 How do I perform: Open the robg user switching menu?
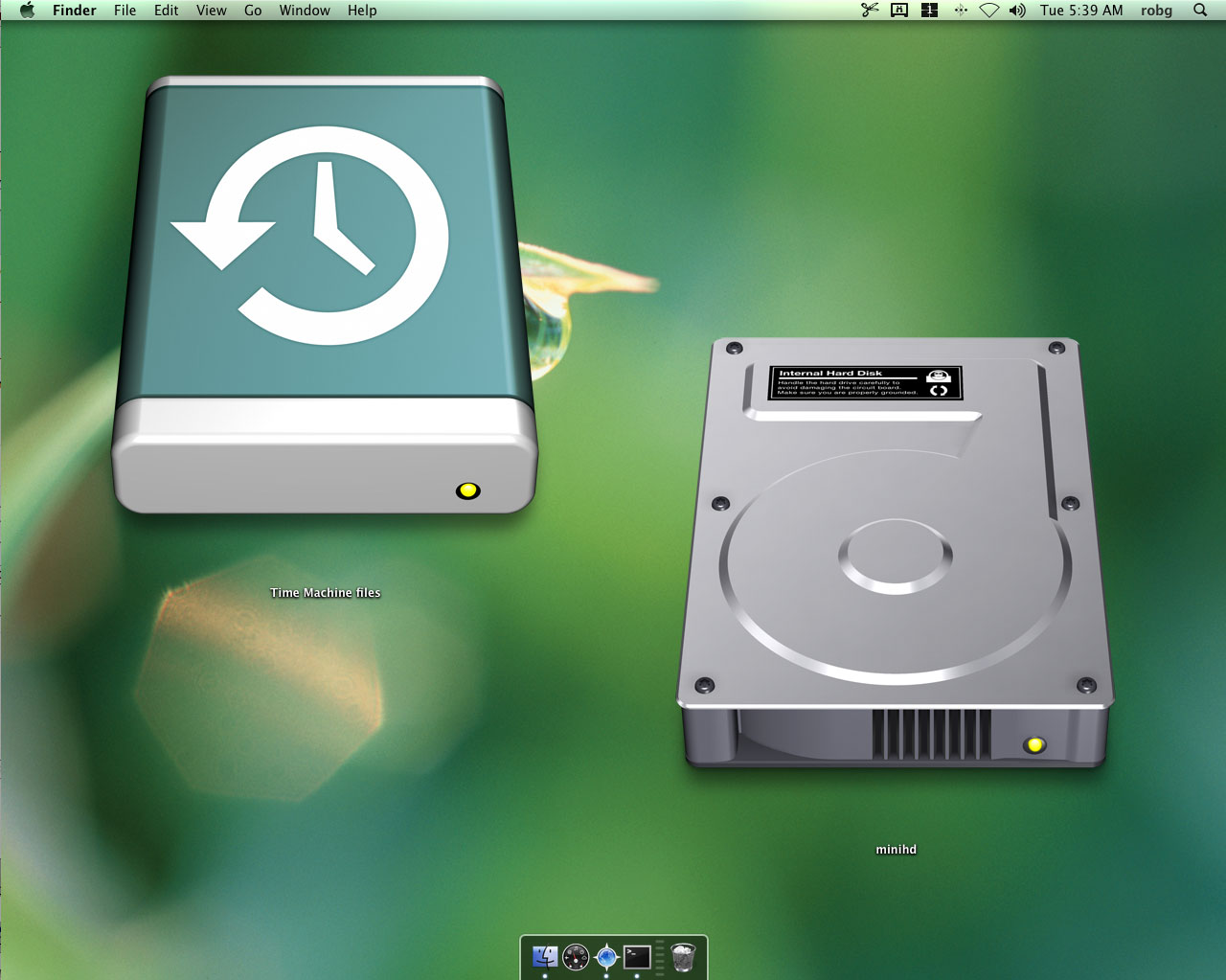coord(1156,11)
